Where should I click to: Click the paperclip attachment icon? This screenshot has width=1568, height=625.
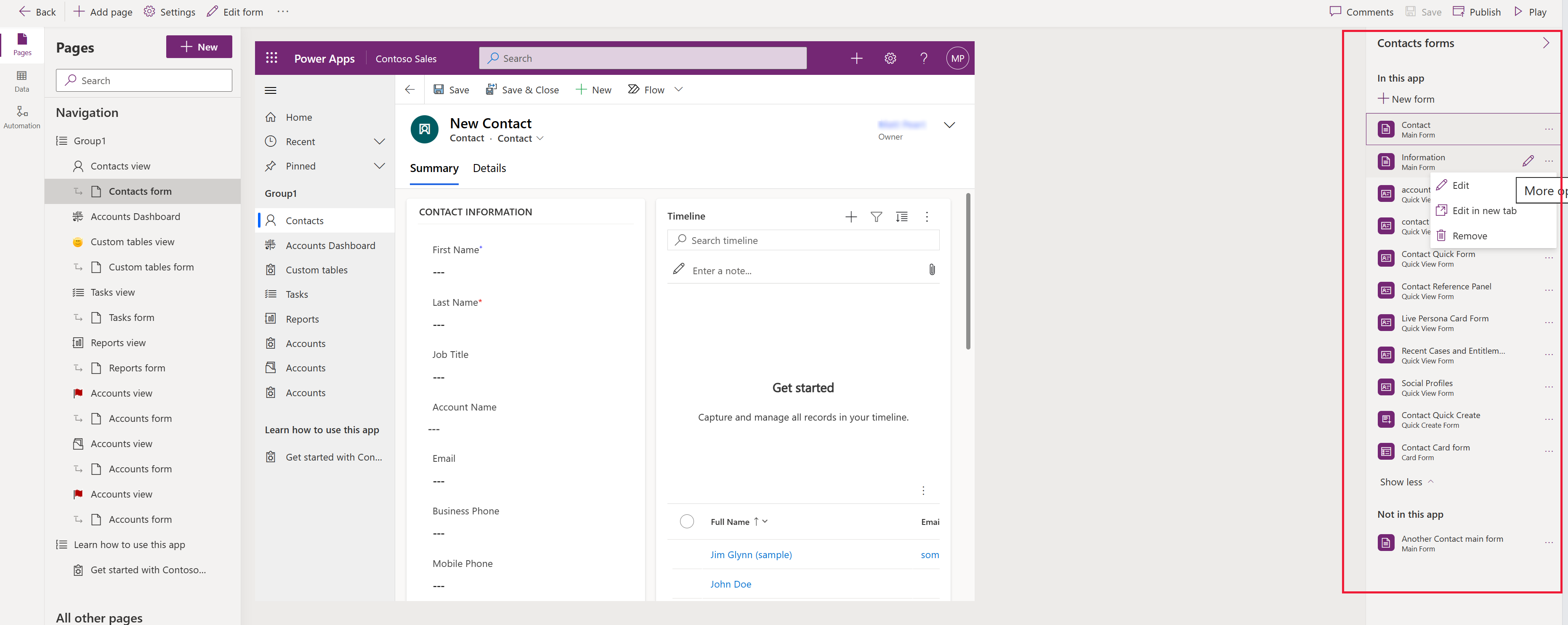tap(931, 270)
